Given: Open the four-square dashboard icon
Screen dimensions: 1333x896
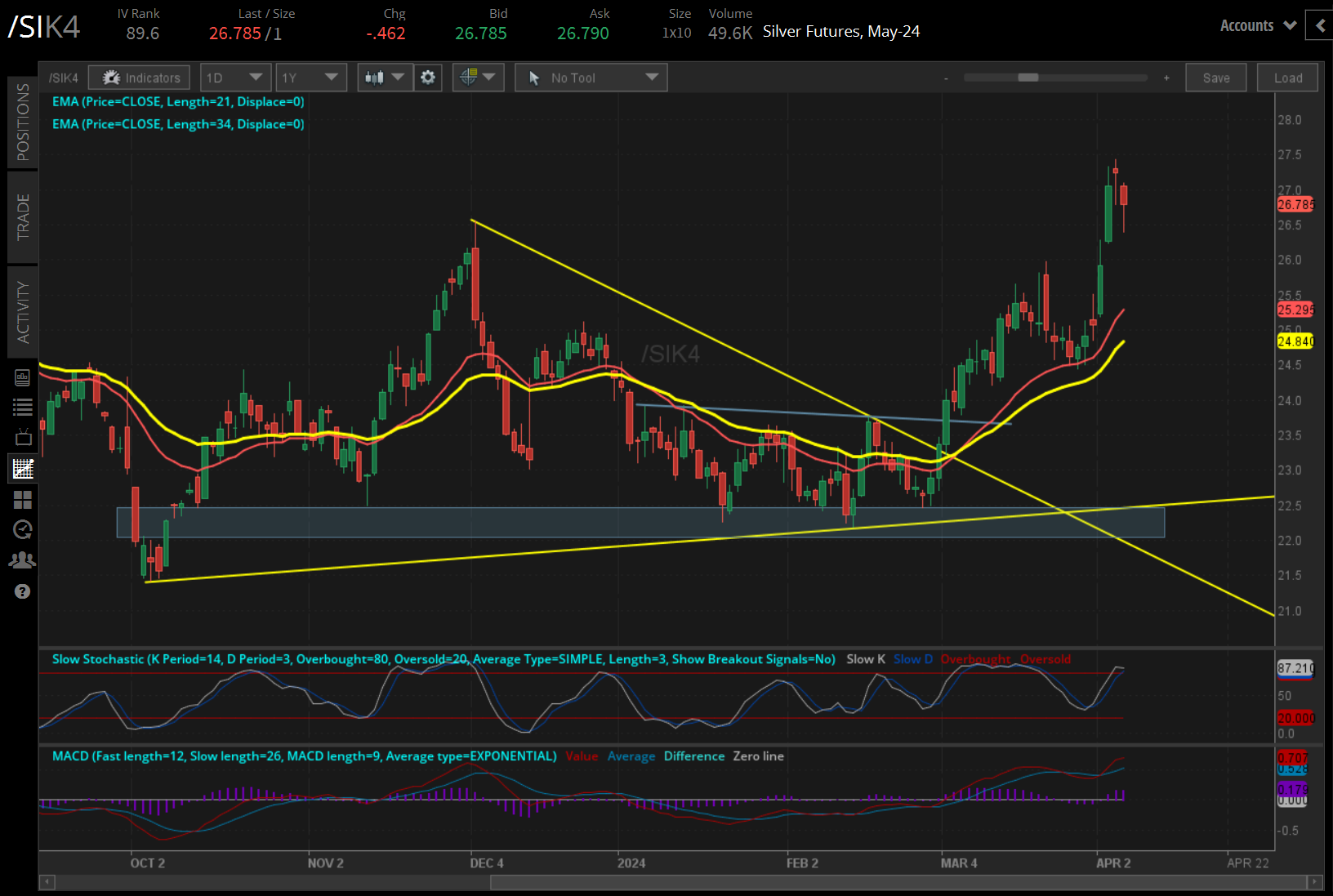Looking at the screenshot, I should (23, 499).
